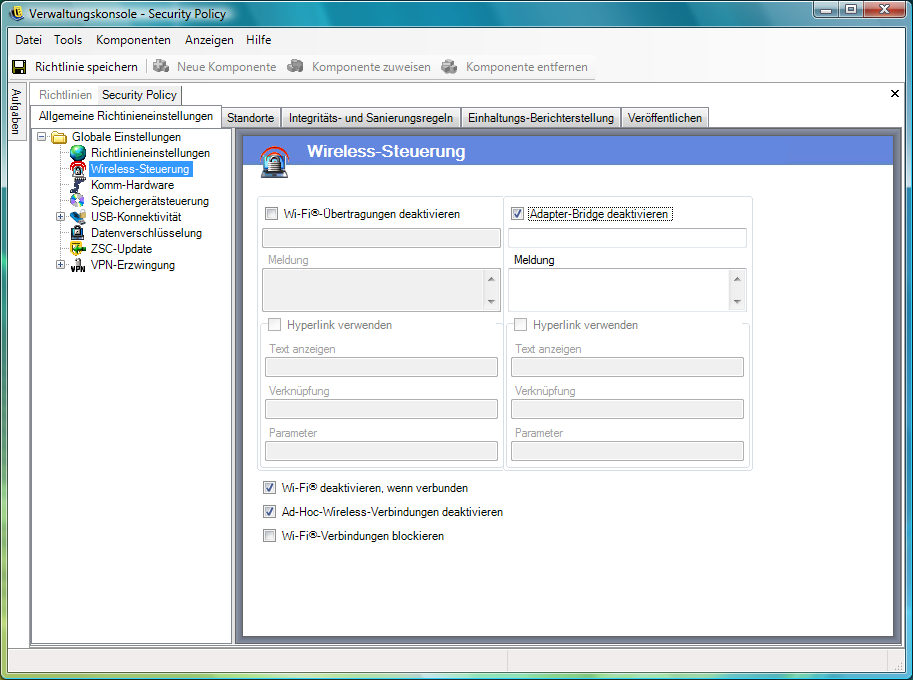Viewport: 913px width, 680px height.
Task: Click the ZSC-Update icon
Action: click(78, 249)
